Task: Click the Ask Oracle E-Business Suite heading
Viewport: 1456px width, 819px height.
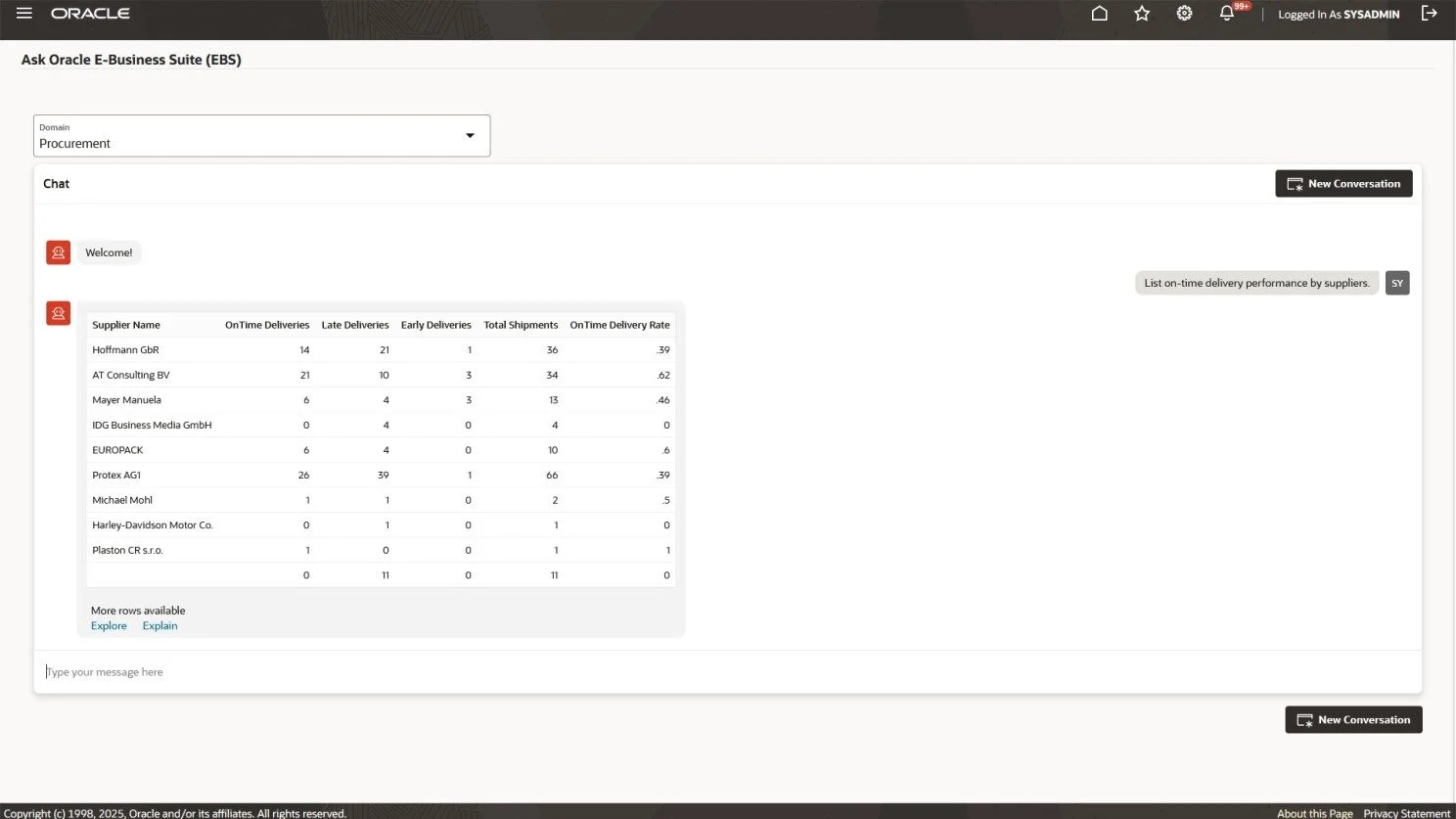Action: coord(131,60)
